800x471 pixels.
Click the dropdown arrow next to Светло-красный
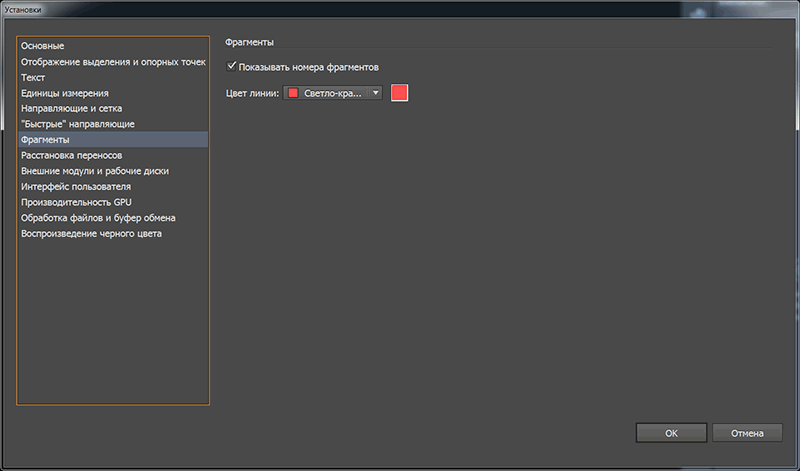(x=376, y=93)
